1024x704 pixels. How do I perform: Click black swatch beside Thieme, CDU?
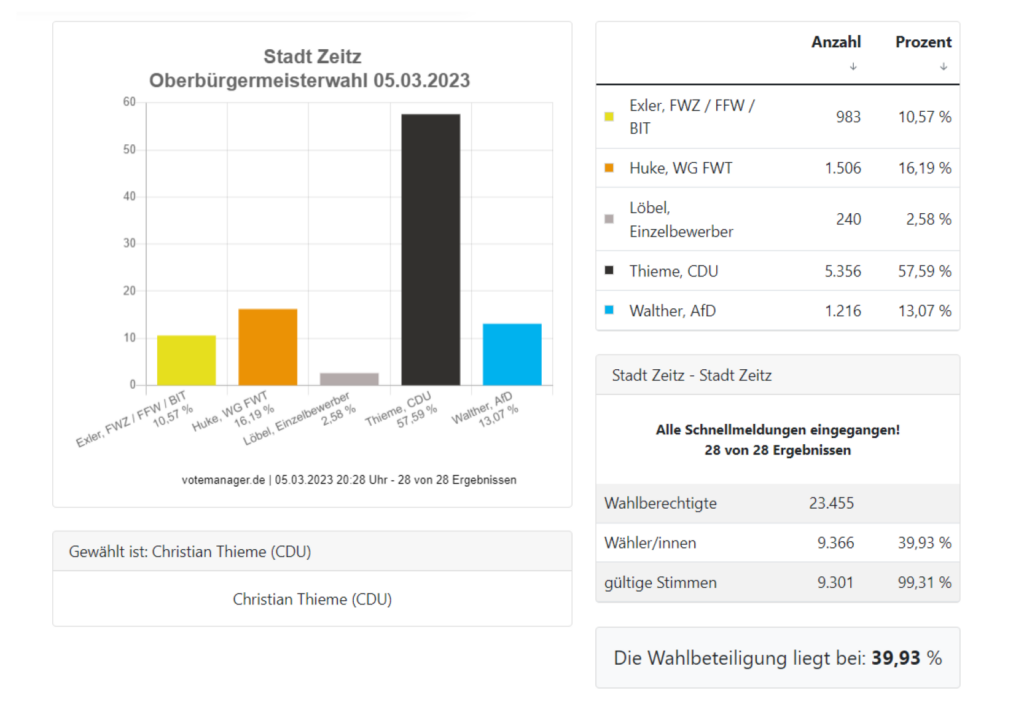tap(609, 271)
